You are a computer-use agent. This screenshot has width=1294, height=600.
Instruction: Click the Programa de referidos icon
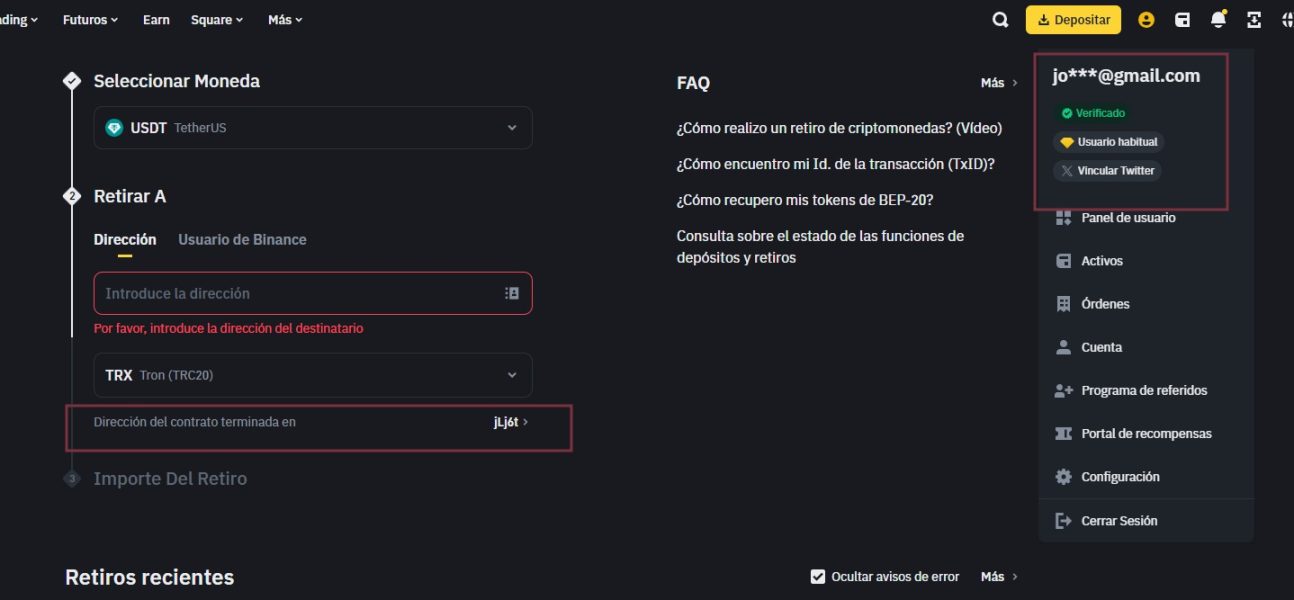click(1063, 391)
